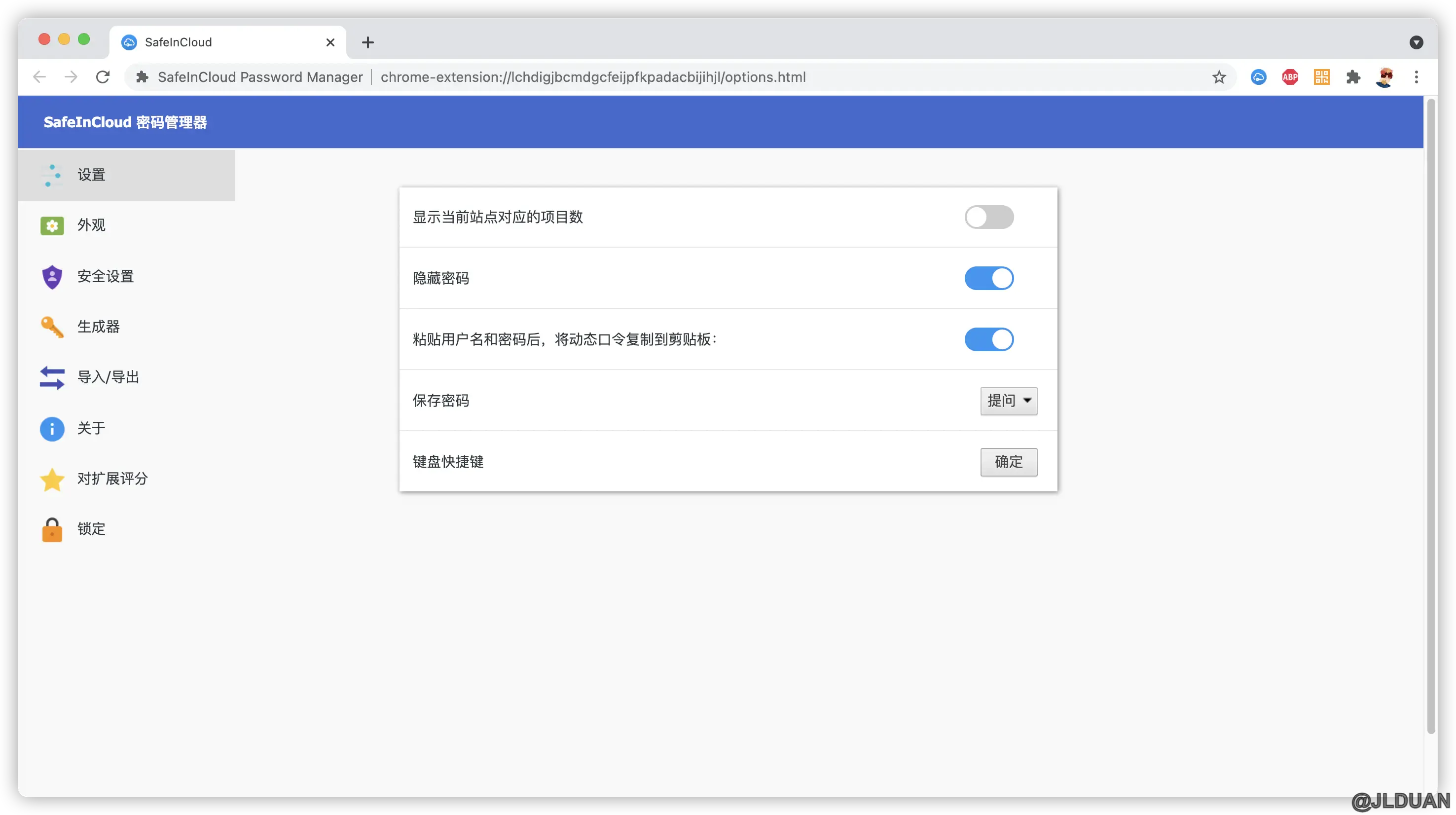Open the AdBlock Plus extension icon
This screenshot has height=815, width=1456.
tap(1290, 77)
